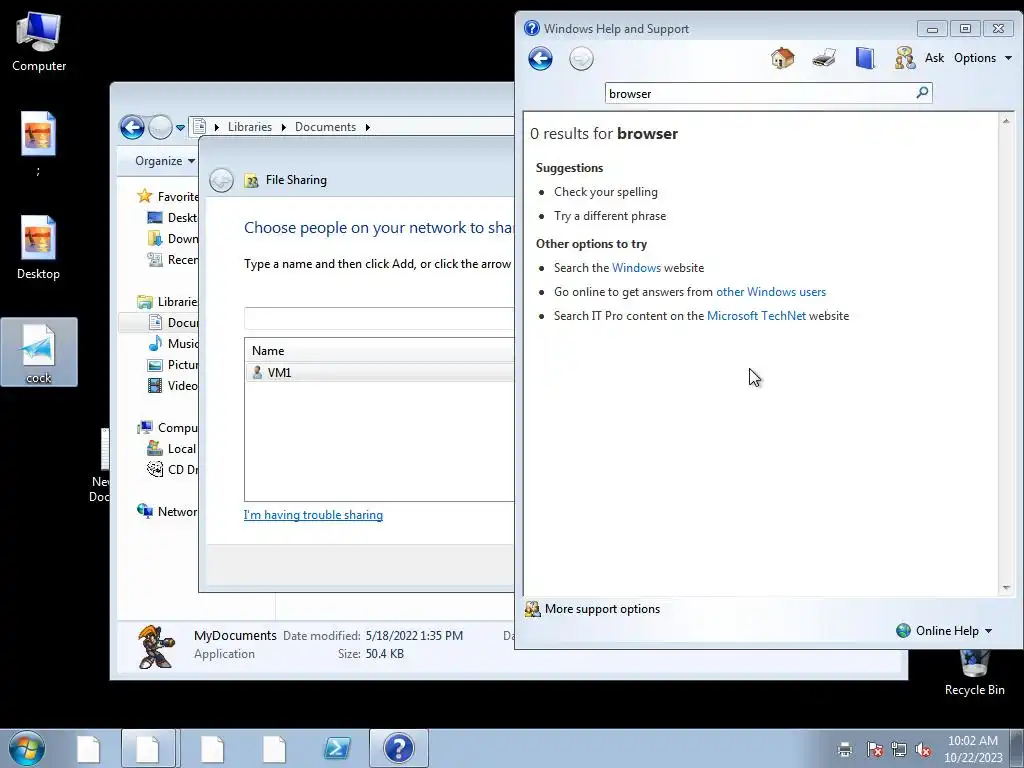
Task: Click Documents in the Explorer address bar
Action: 325,127
